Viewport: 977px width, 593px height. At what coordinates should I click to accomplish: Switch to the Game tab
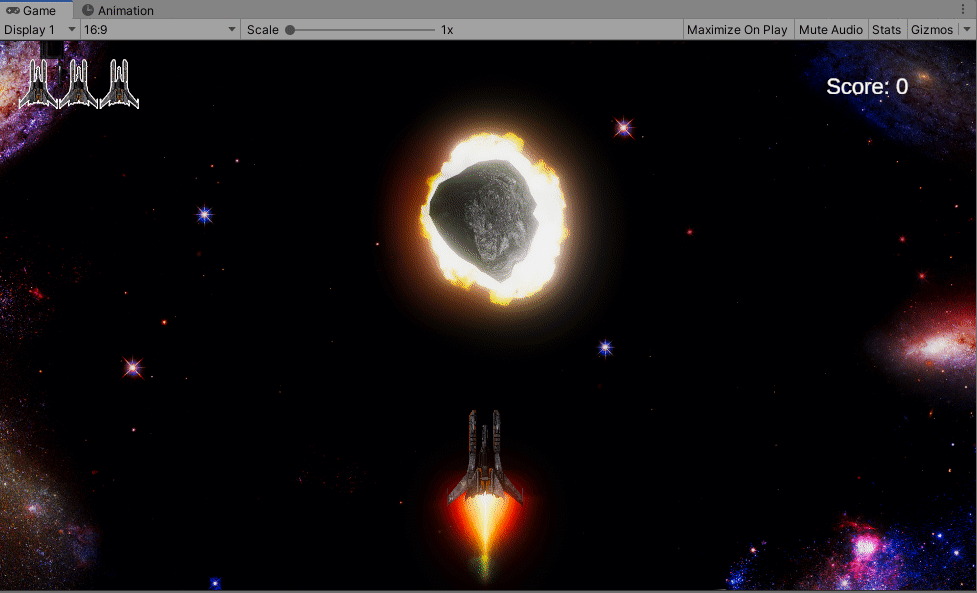coord(36,10)
